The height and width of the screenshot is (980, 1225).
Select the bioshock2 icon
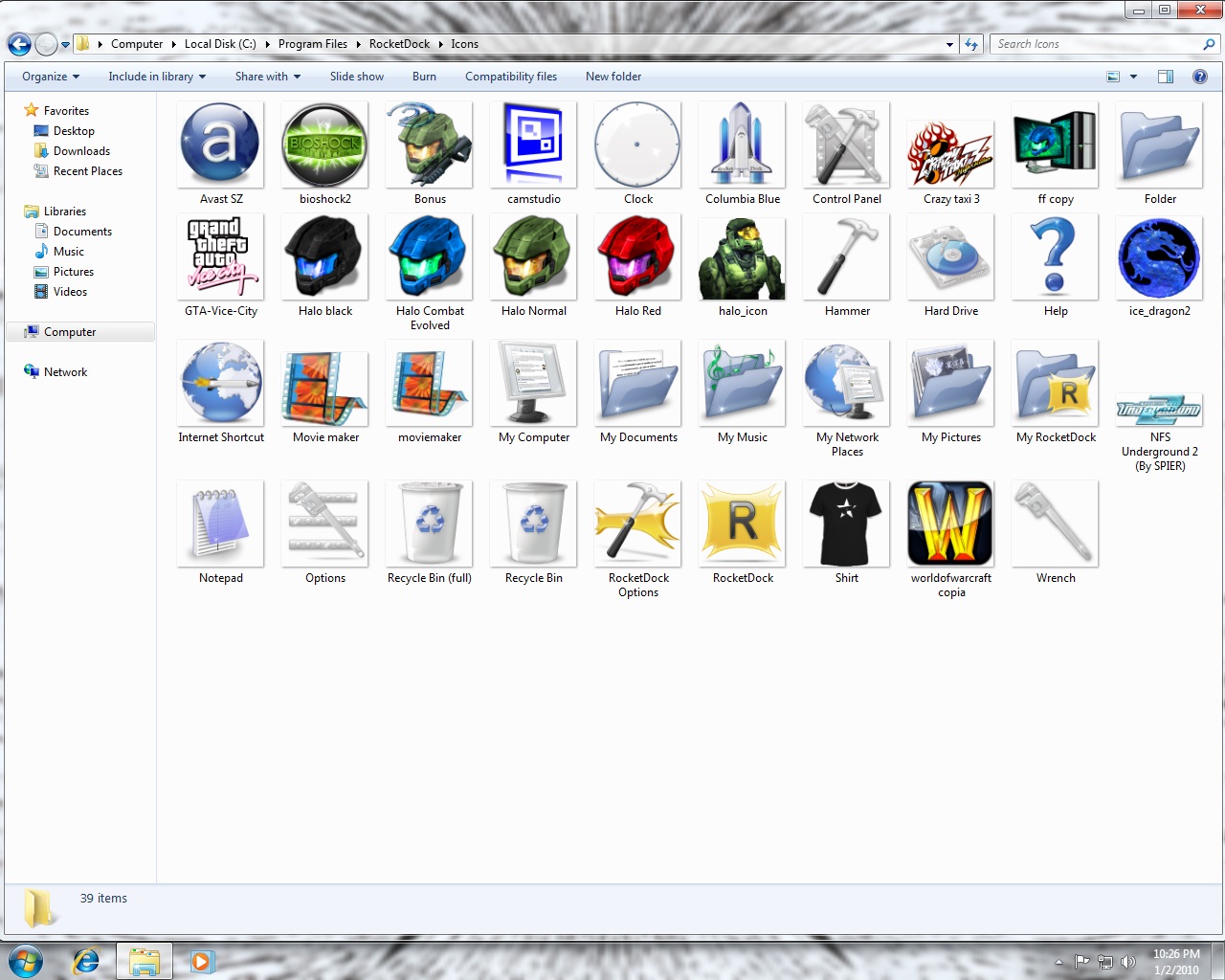pyautogui.click(x=323, y=145)
